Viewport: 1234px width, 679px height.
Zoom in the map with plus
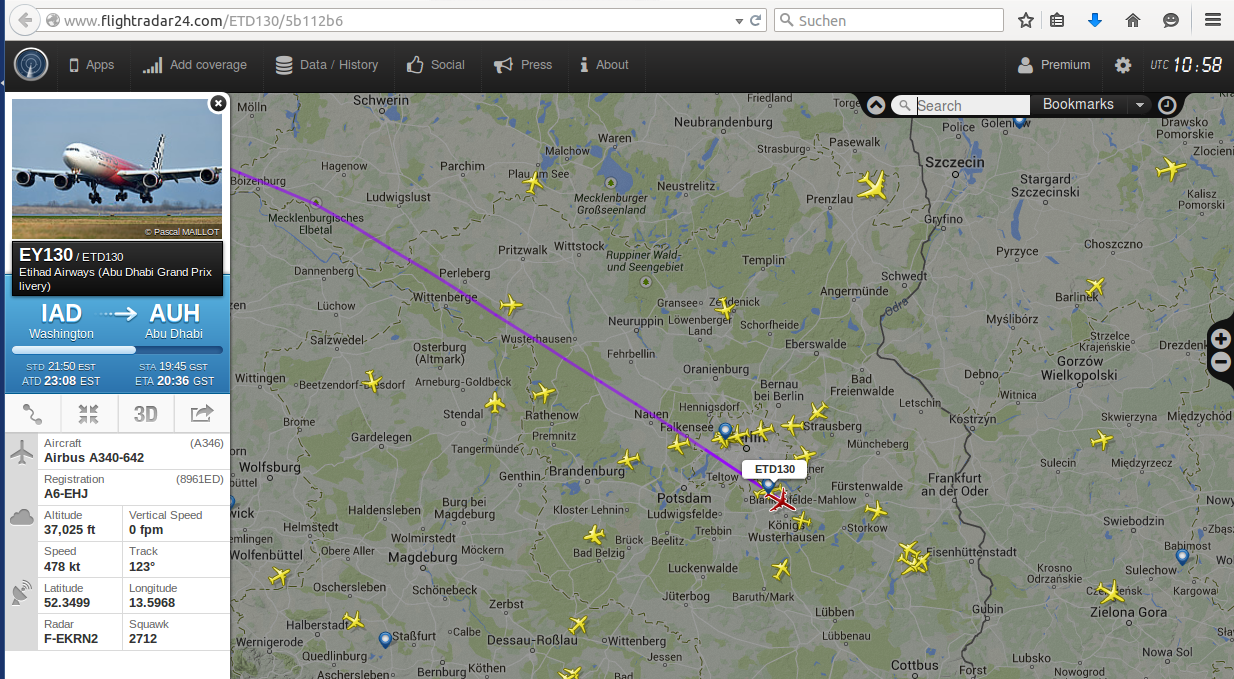point(1221,339)
